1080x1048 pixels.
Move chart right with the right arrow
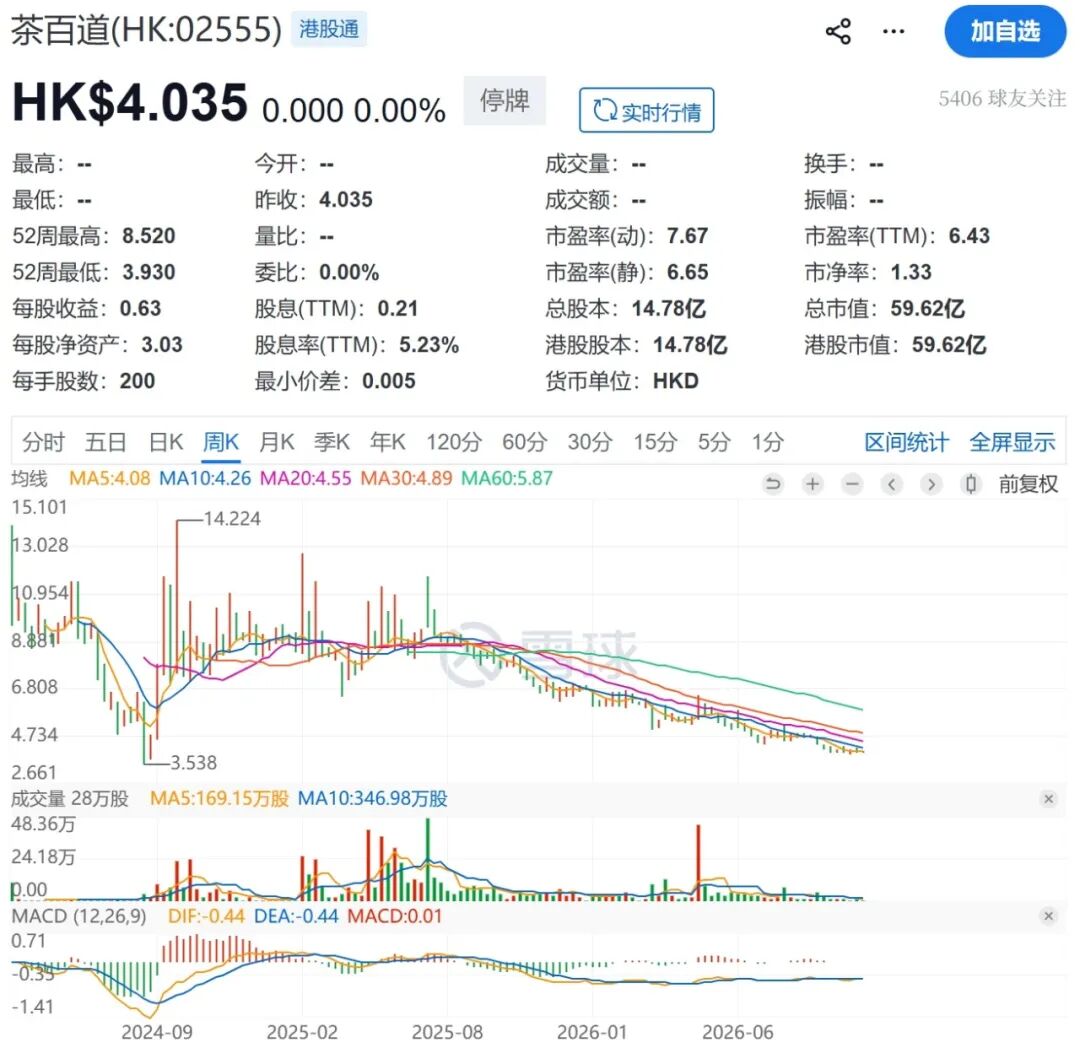(x=931, y=484)
